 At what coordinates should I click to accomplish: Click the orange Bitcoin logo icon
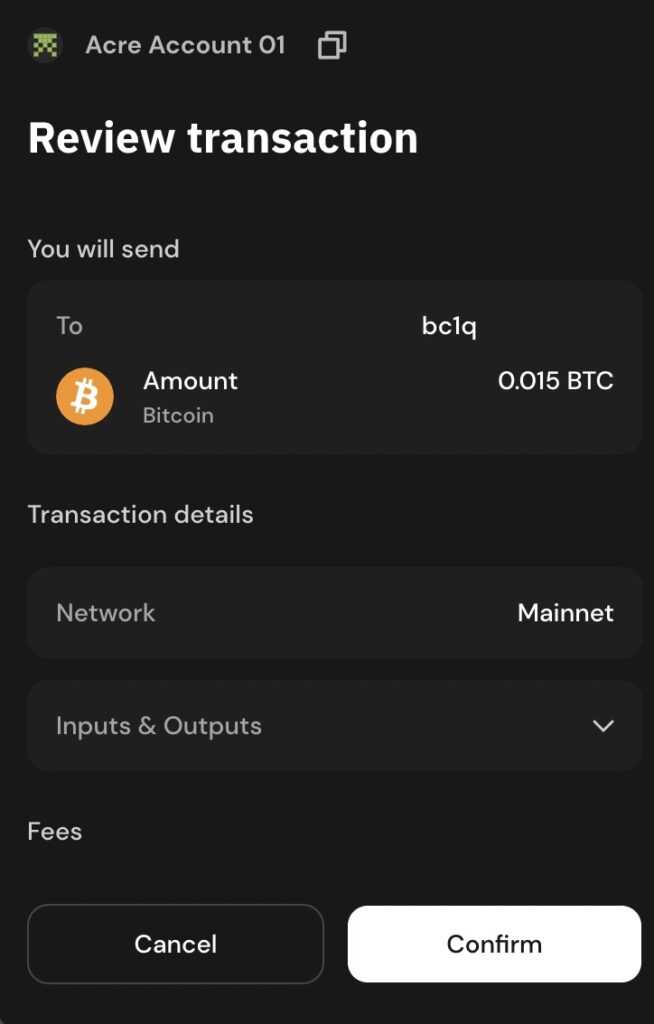click(85, 398)
